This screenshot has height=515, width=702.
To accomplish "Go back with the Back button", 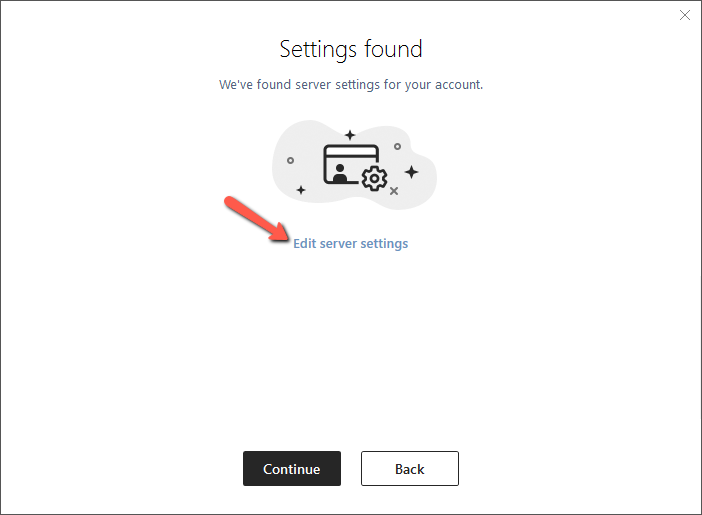I will pos(410,468).
